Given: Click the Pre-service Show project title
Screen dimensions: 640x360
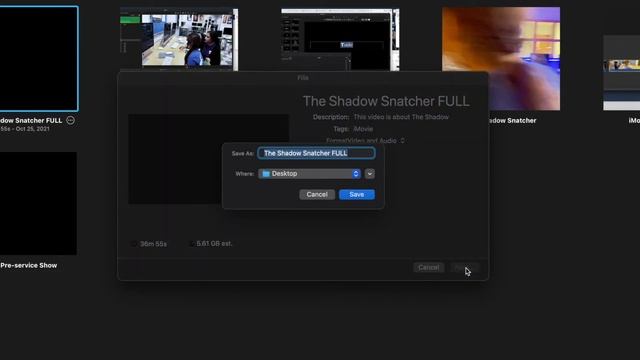Looking at the screenshot, I should click(29, 265).
